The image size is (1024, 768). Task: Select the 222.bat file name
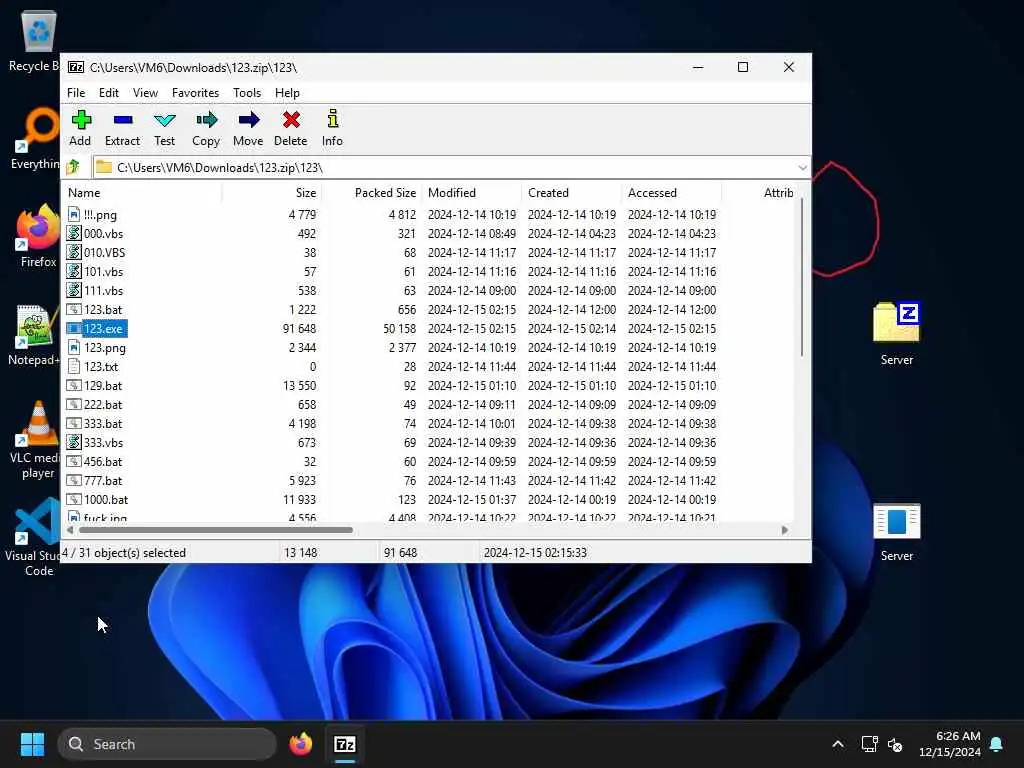coord(103,404)
